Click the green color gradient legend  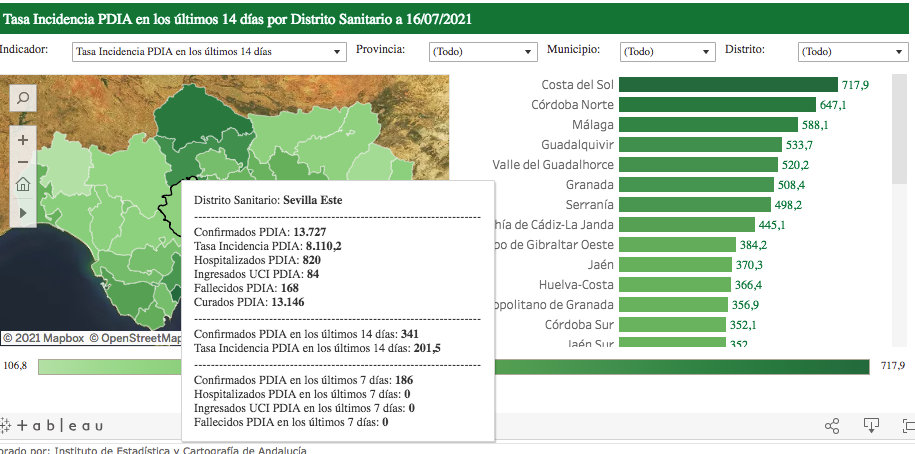(x=453, y=367)
